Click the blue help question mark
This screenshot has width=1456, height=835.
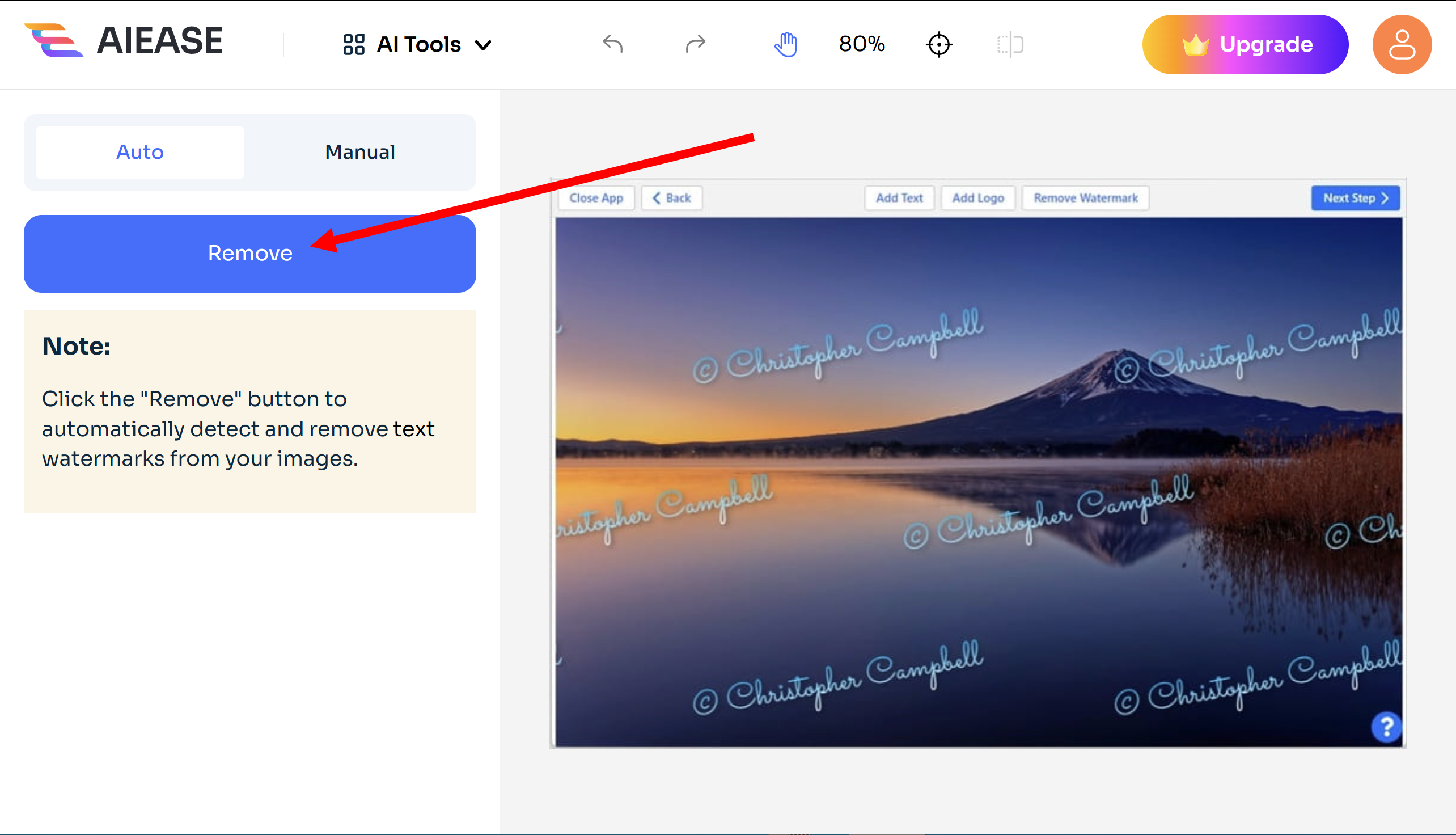tap(1386, 727)
